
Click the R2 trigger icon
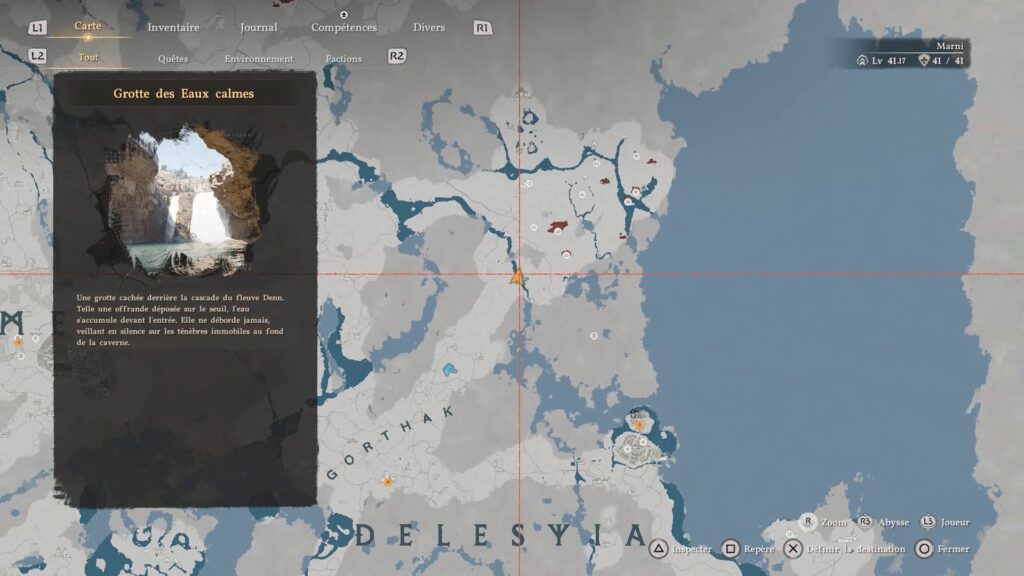[x=396, y=56]
